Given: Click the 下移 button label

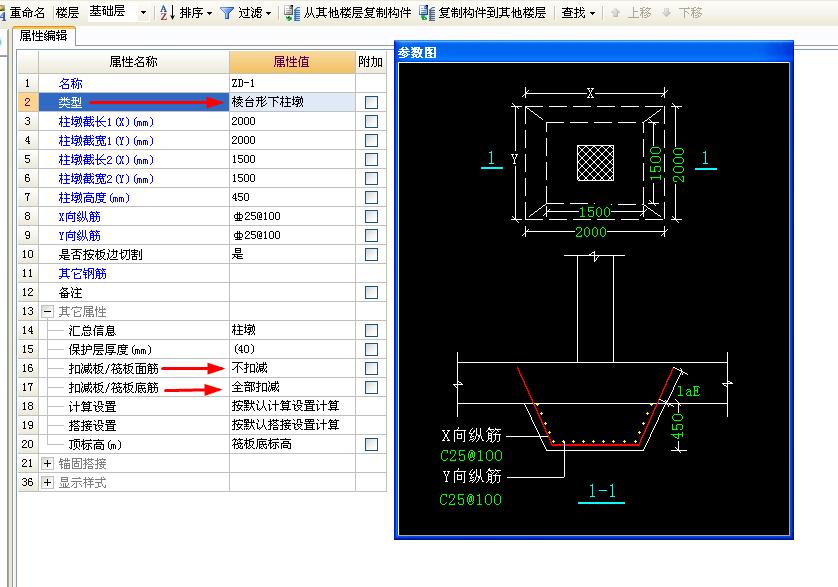Looking at the screenshot, I should pyautogui.click(x=690, y=13).
